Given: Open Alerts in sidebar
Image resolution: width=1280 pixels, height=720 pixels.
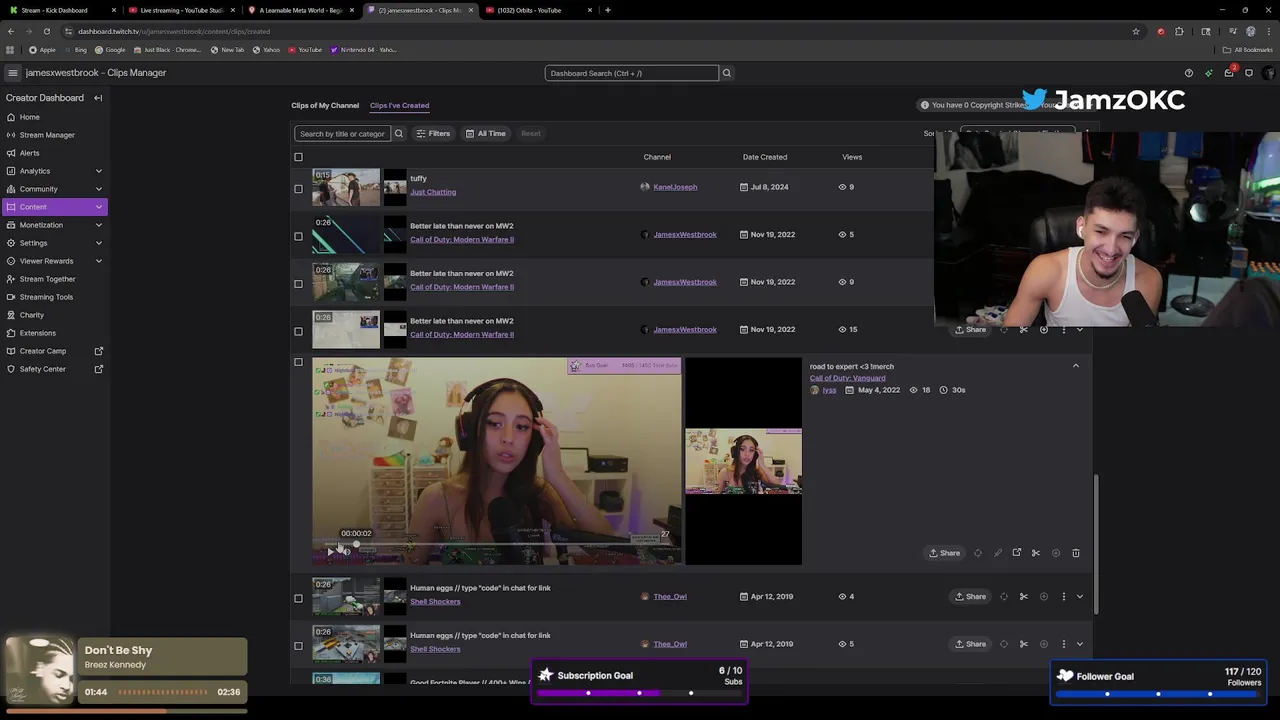Looking at the screenshot, I should [x=30, y=153].
